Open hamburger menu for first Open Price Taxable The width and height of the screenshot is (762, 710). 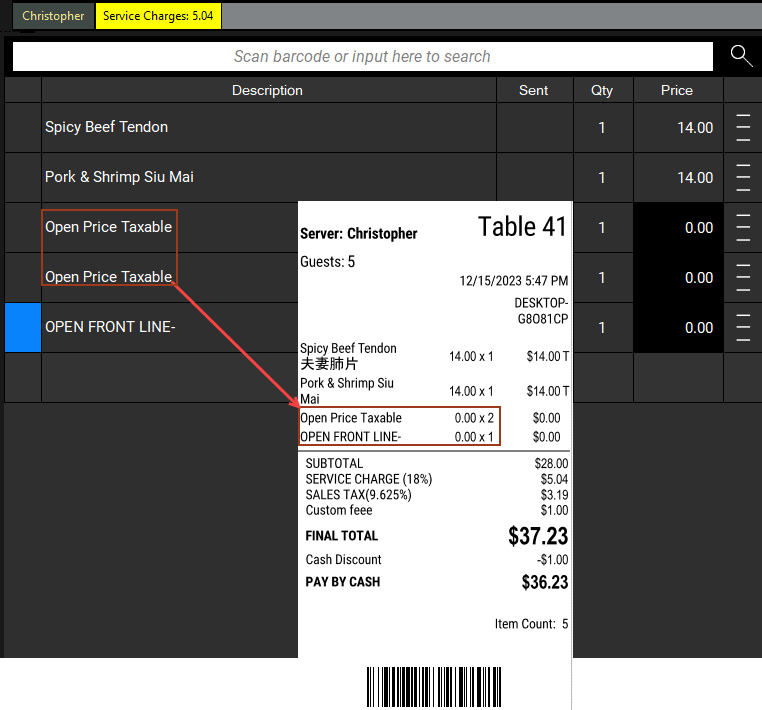(x=742, y=227)
